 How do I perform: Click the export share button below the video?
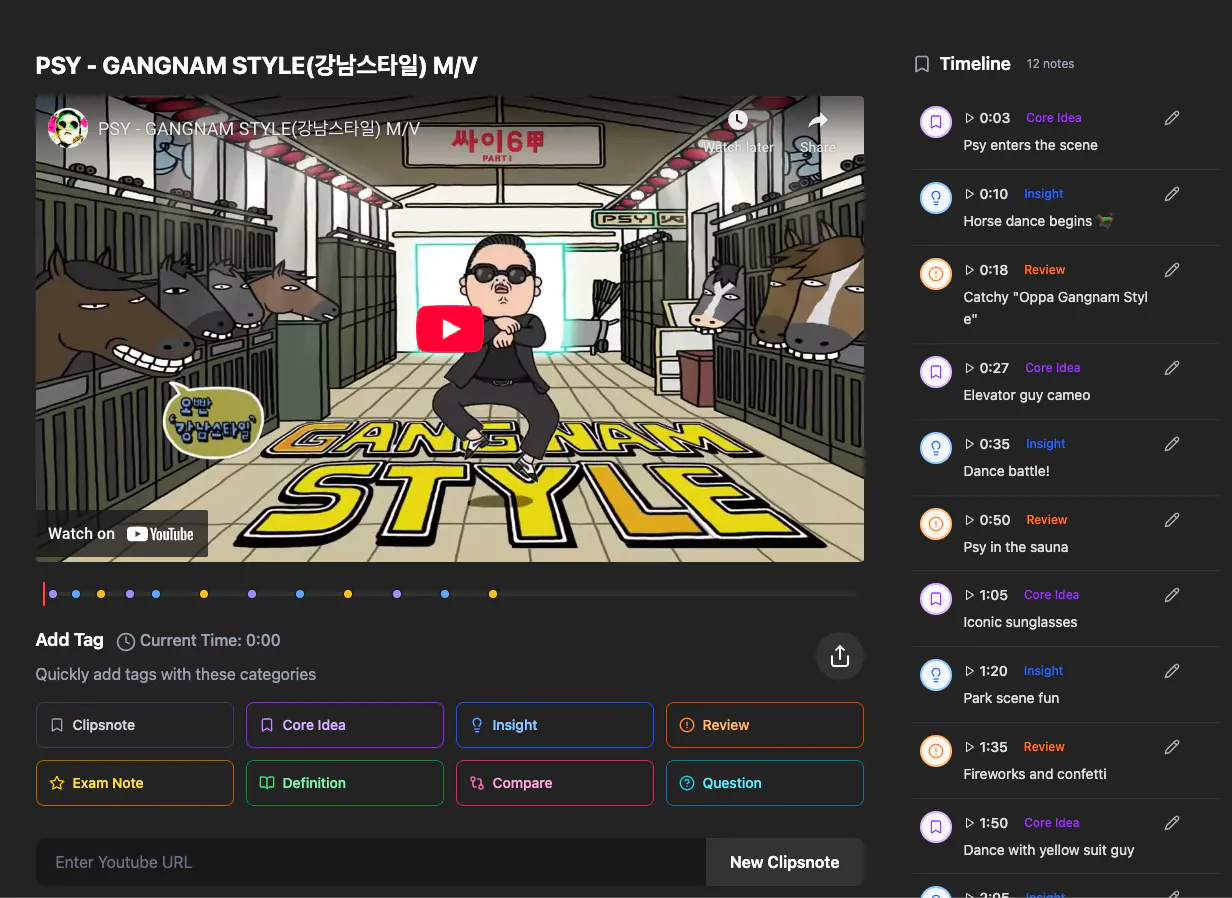pos(840,656)
